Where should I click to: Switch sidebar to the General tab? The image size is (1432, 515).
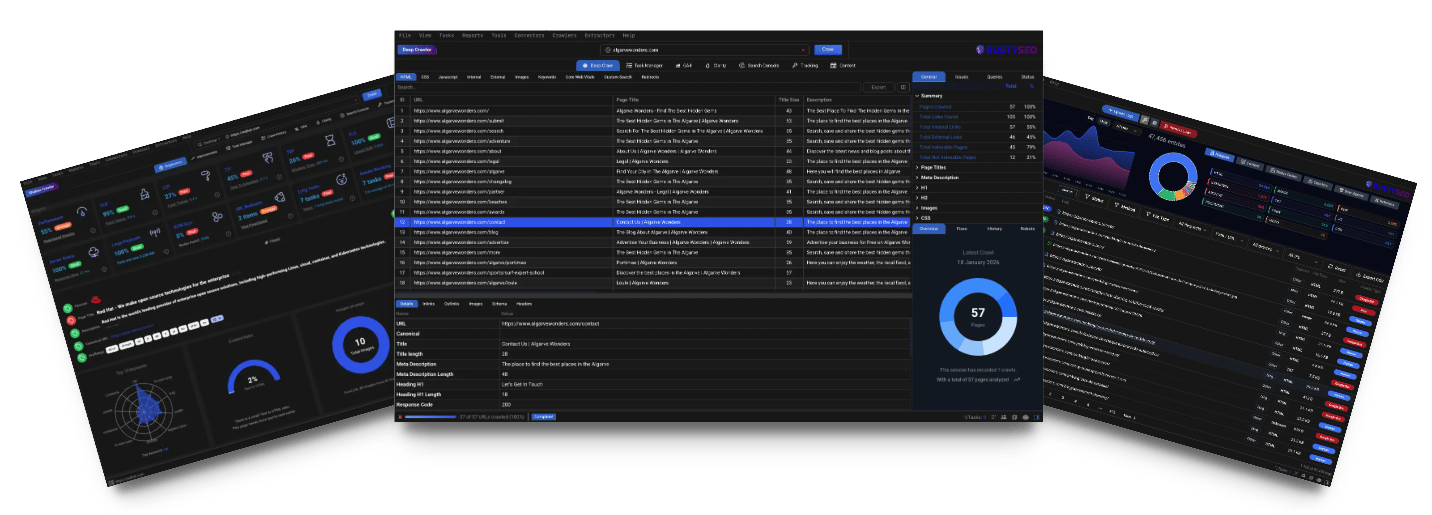(928, 76)
